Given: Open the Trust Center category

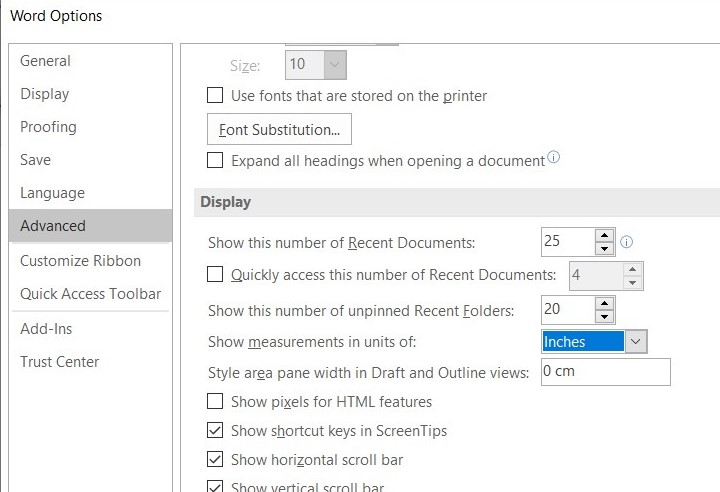Looking at the screenshot, I should point(90,362).
